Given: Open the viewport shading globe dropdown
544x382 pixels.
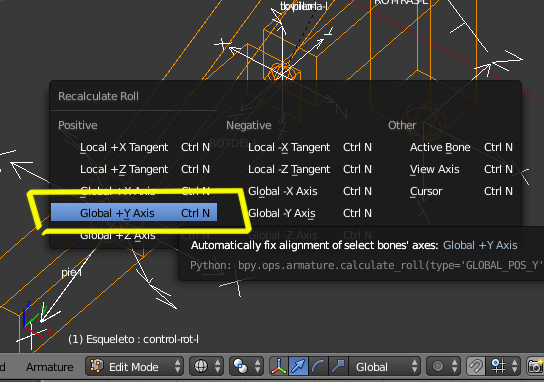Looking at the screenshot, I should point(207,366).
